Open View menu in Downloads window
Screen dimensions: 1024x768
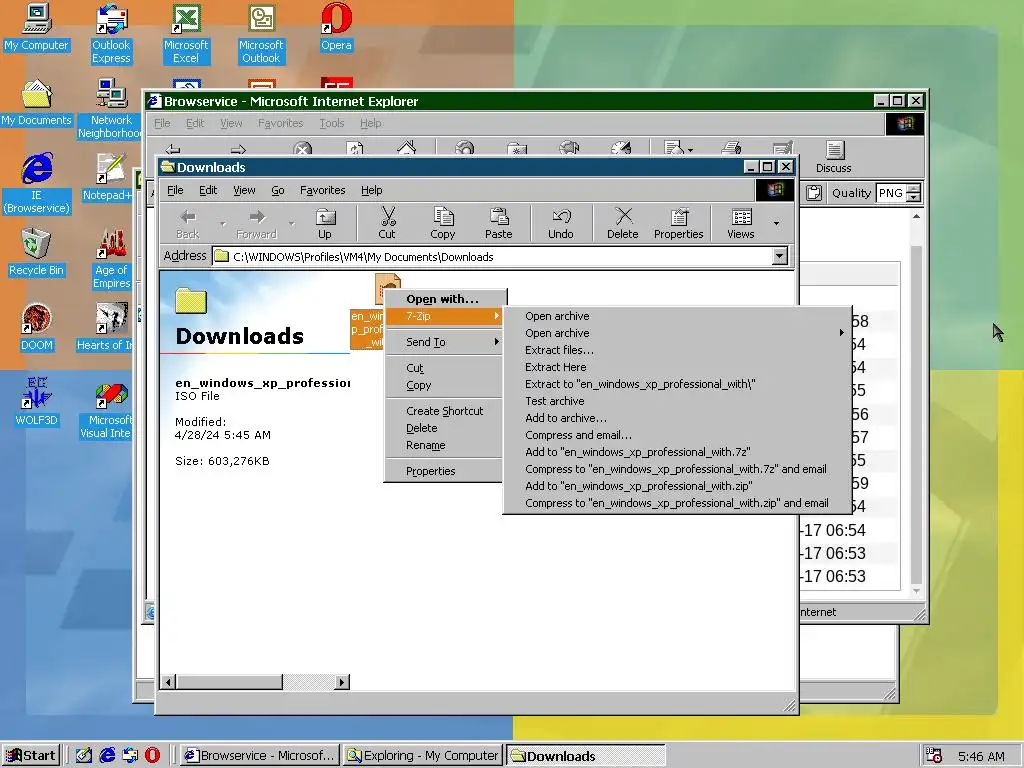click(244, 190)
